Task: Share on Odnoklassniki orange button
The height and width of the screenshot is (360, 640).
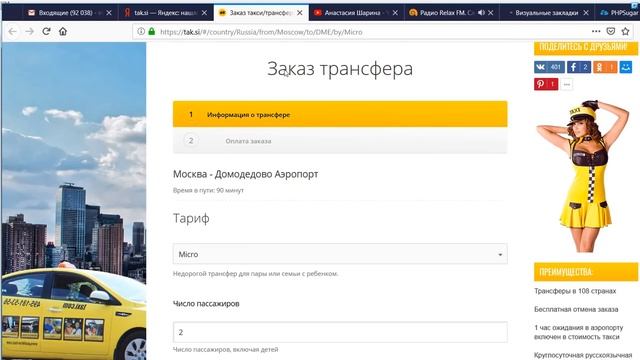Action: [x=605, y=67]
